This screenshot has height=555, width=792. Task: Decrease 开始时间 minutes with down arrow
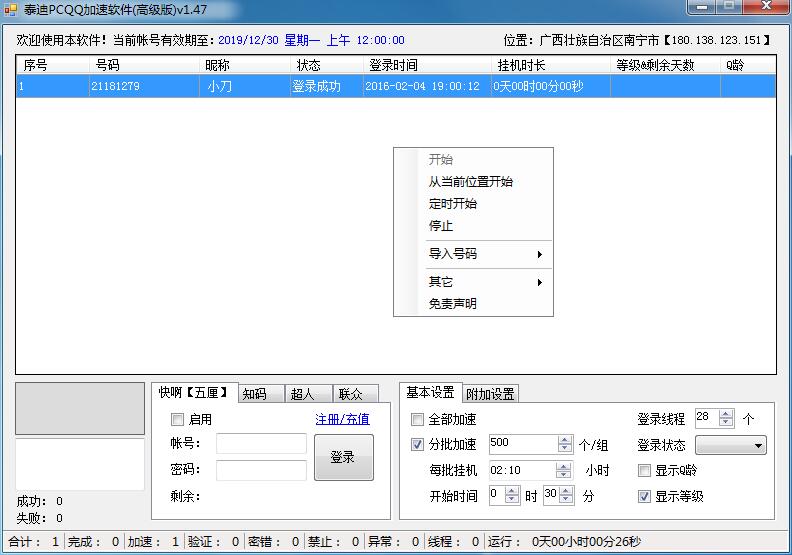(566, 499)
